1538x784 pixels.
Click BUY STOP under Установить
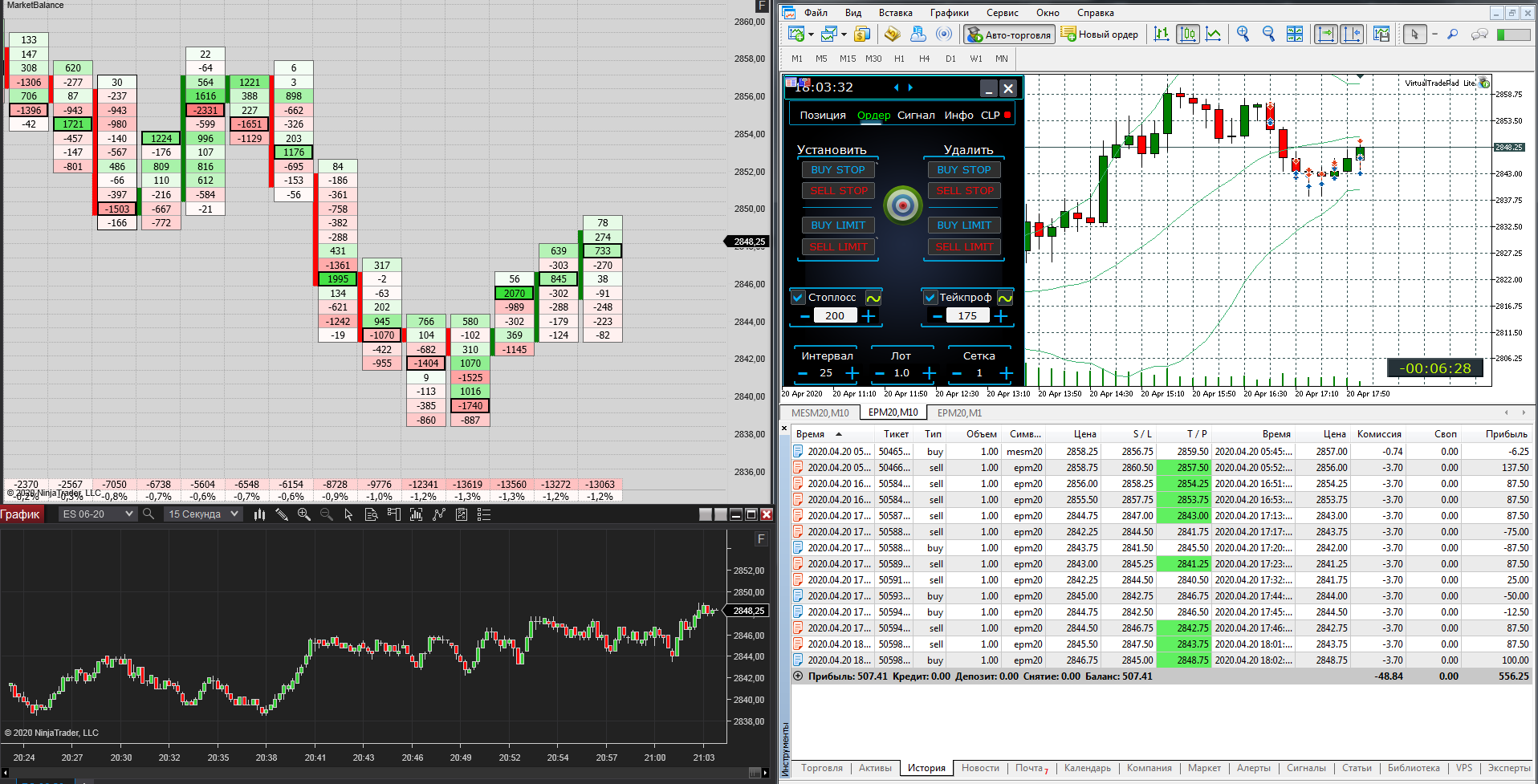(x=838, y=169)
